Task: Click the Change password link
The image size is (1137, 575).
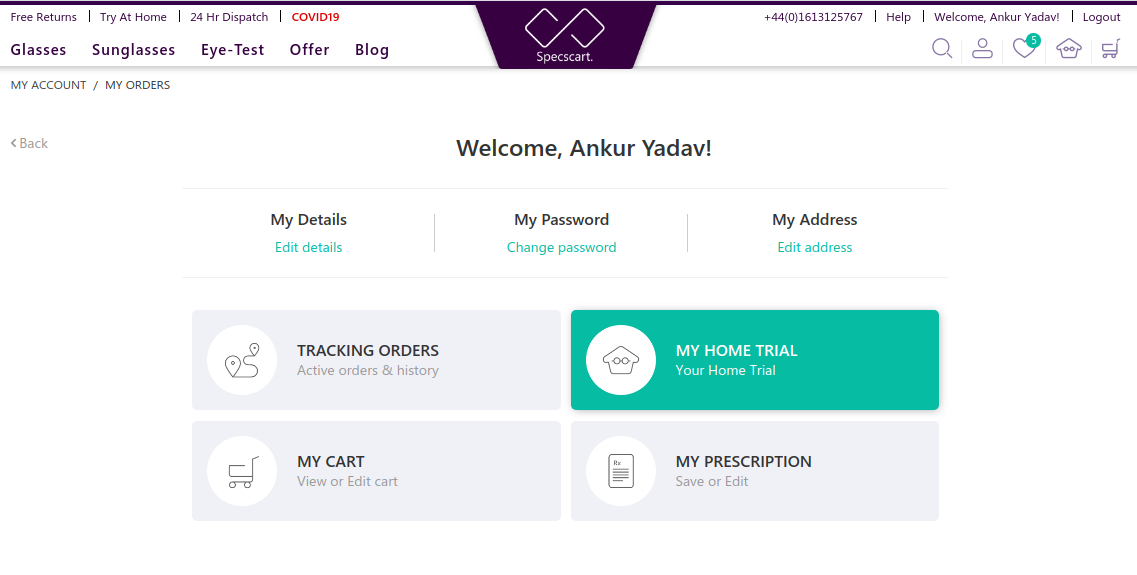Action: 561,247
